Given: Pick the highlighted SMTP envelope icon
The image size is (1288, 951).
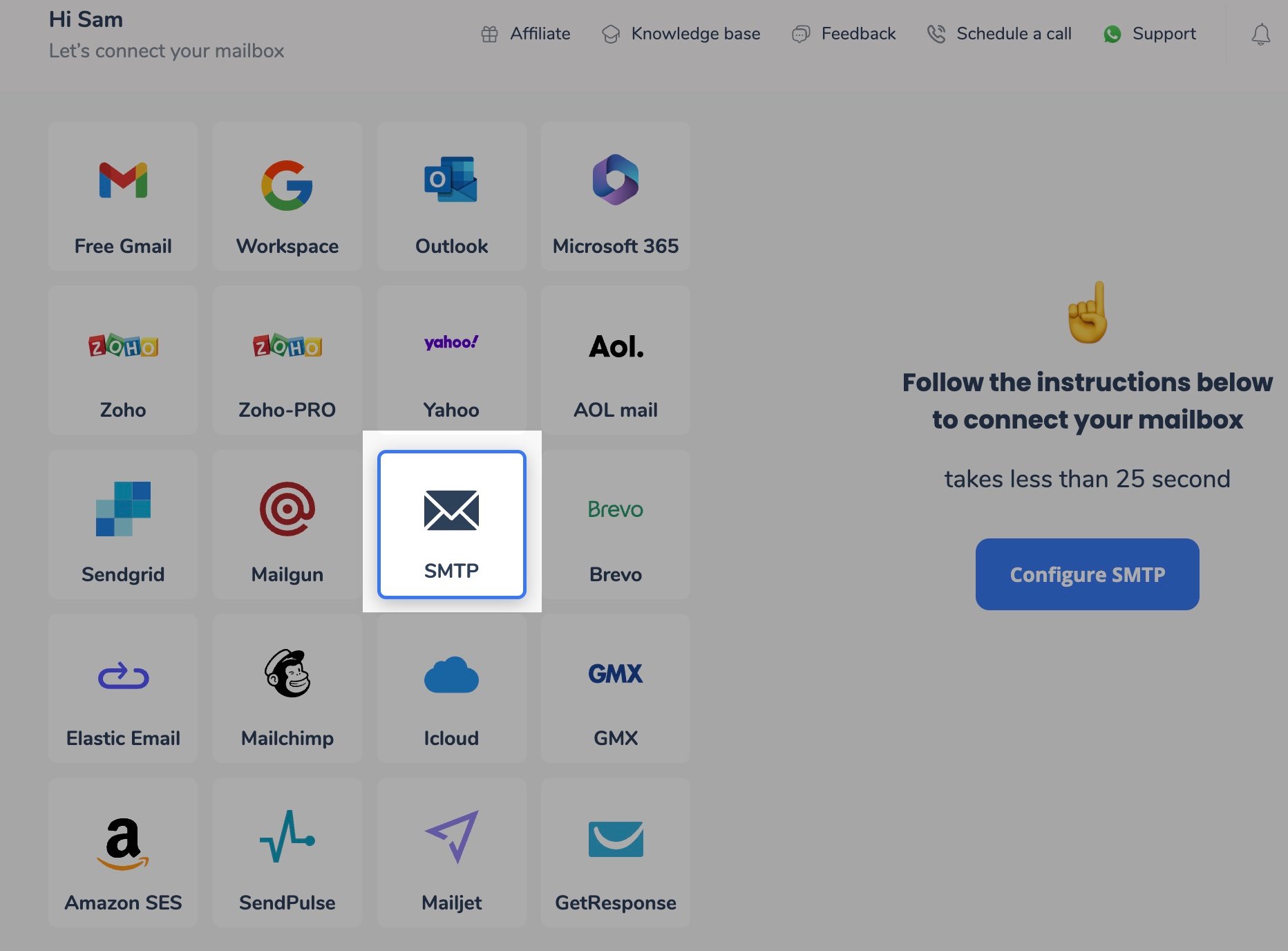Looking at the screenshot, I should (x=451, y=511).
